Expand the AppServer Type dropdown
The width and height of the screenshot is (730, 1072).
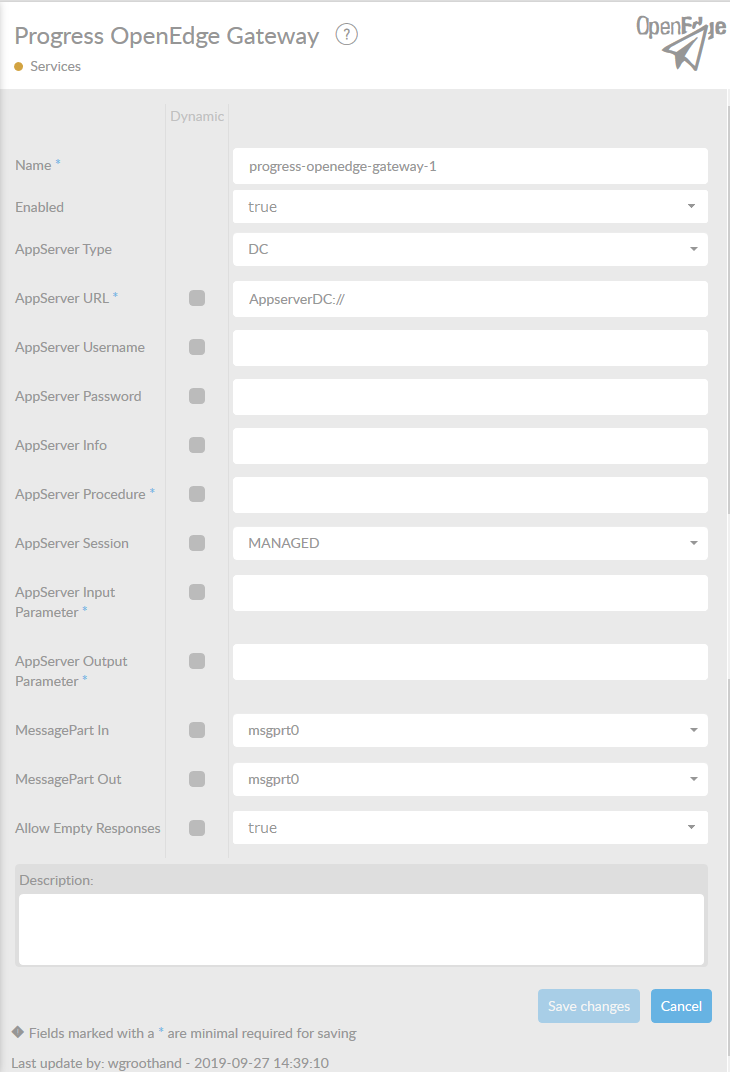(470, 249)
